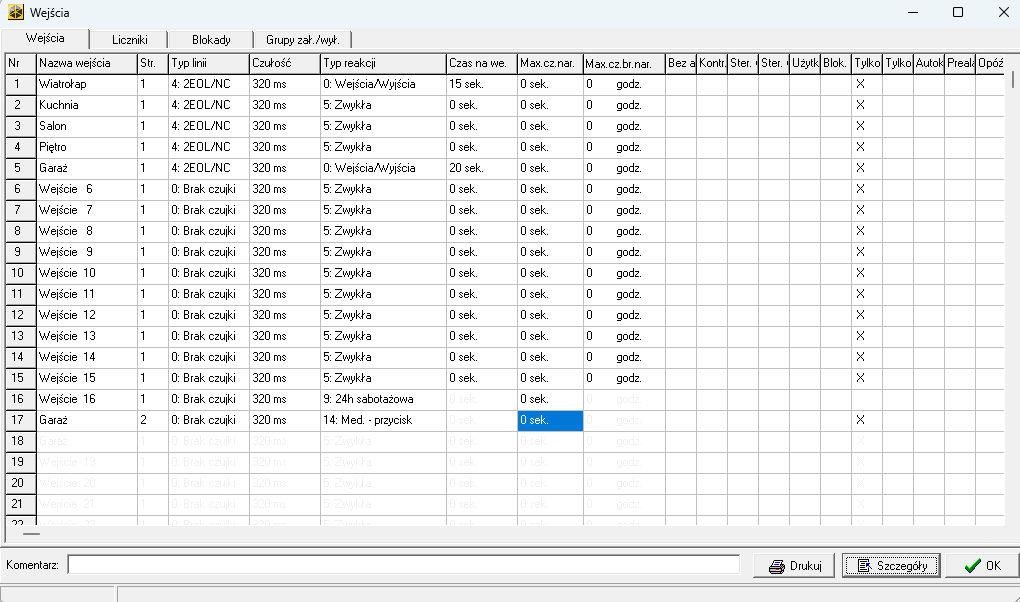Click row number 1 header
The image size is (1020, 602).
pyautogui.click(x=21, y=84)
